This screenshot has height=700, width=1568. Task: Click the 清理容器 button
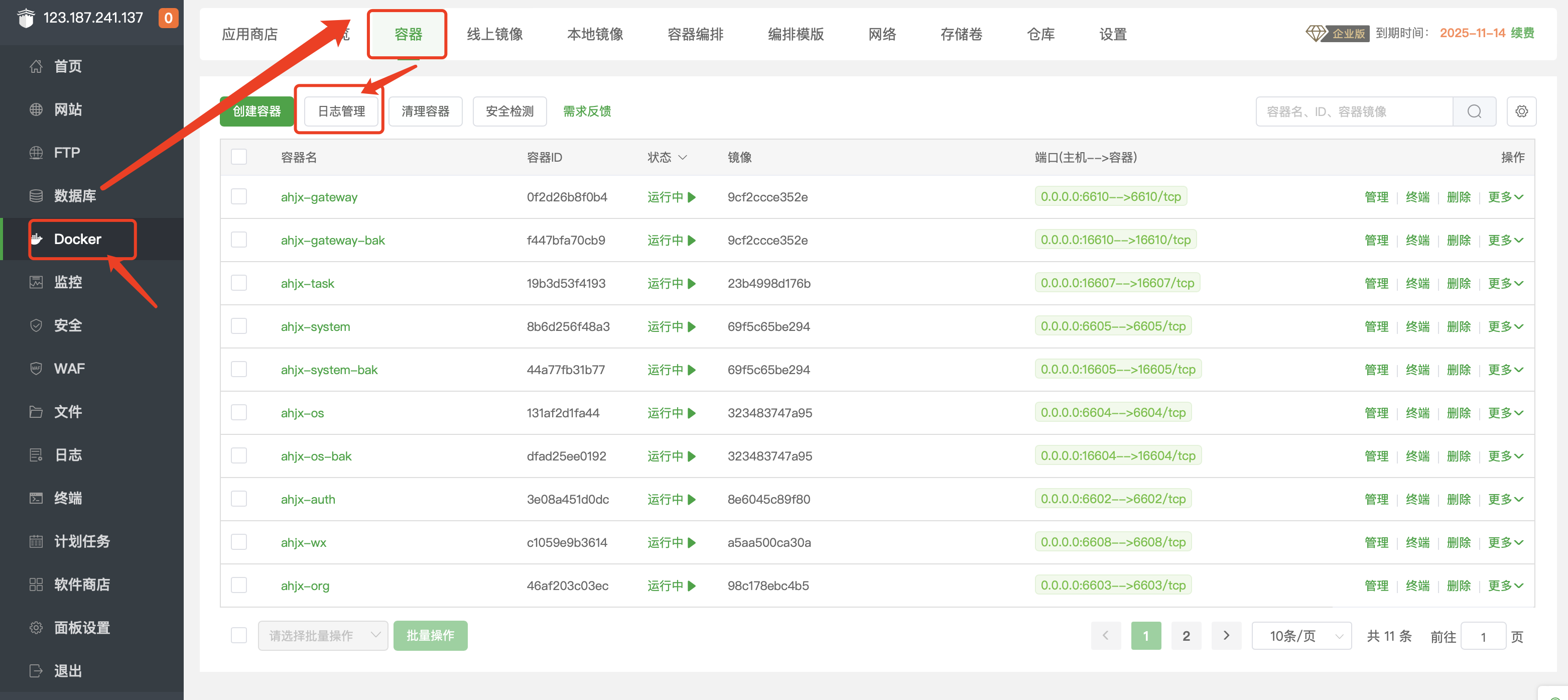[x=425, y=111]
